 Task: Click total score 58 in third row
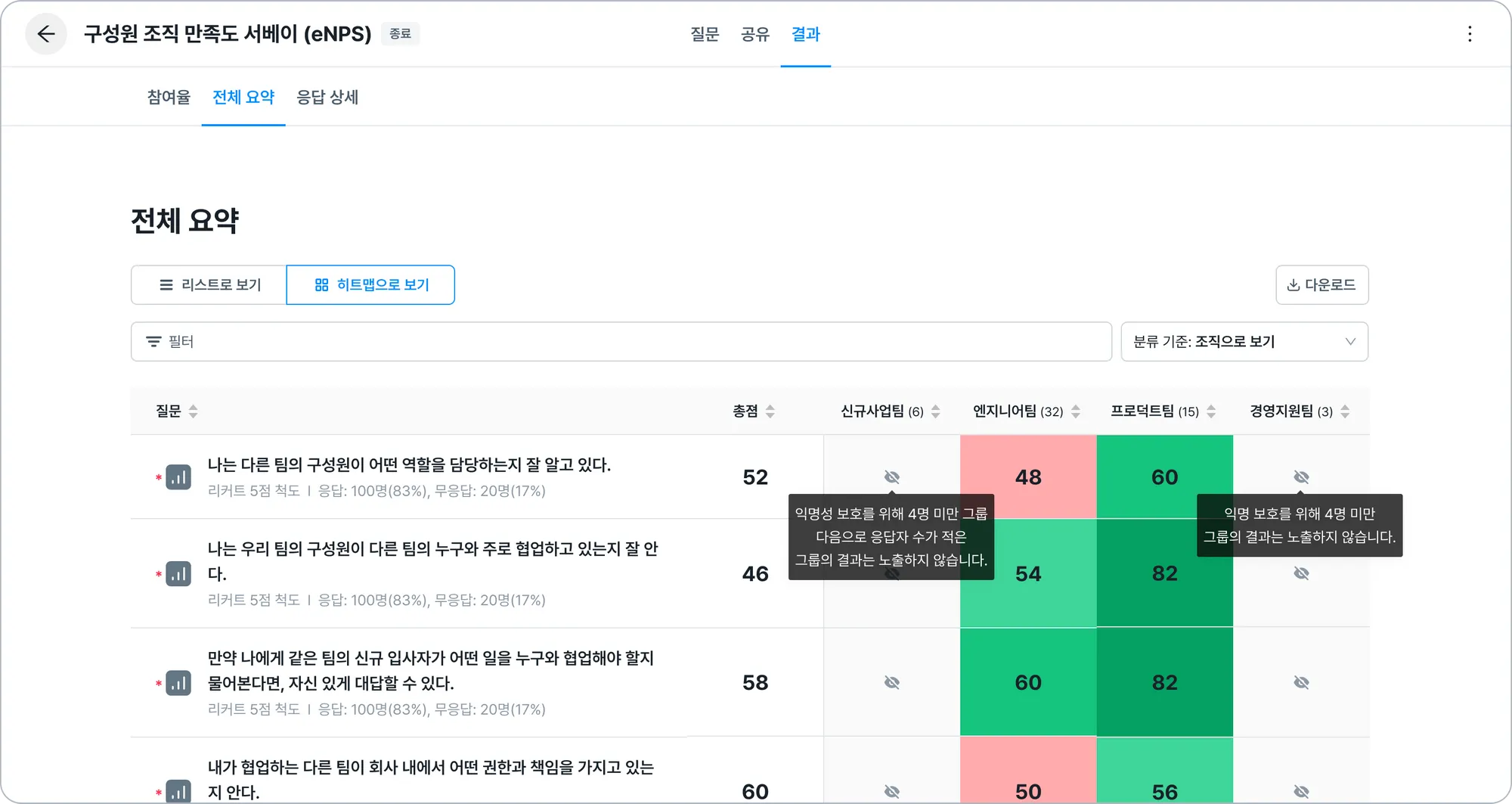(x=755, y=683)
